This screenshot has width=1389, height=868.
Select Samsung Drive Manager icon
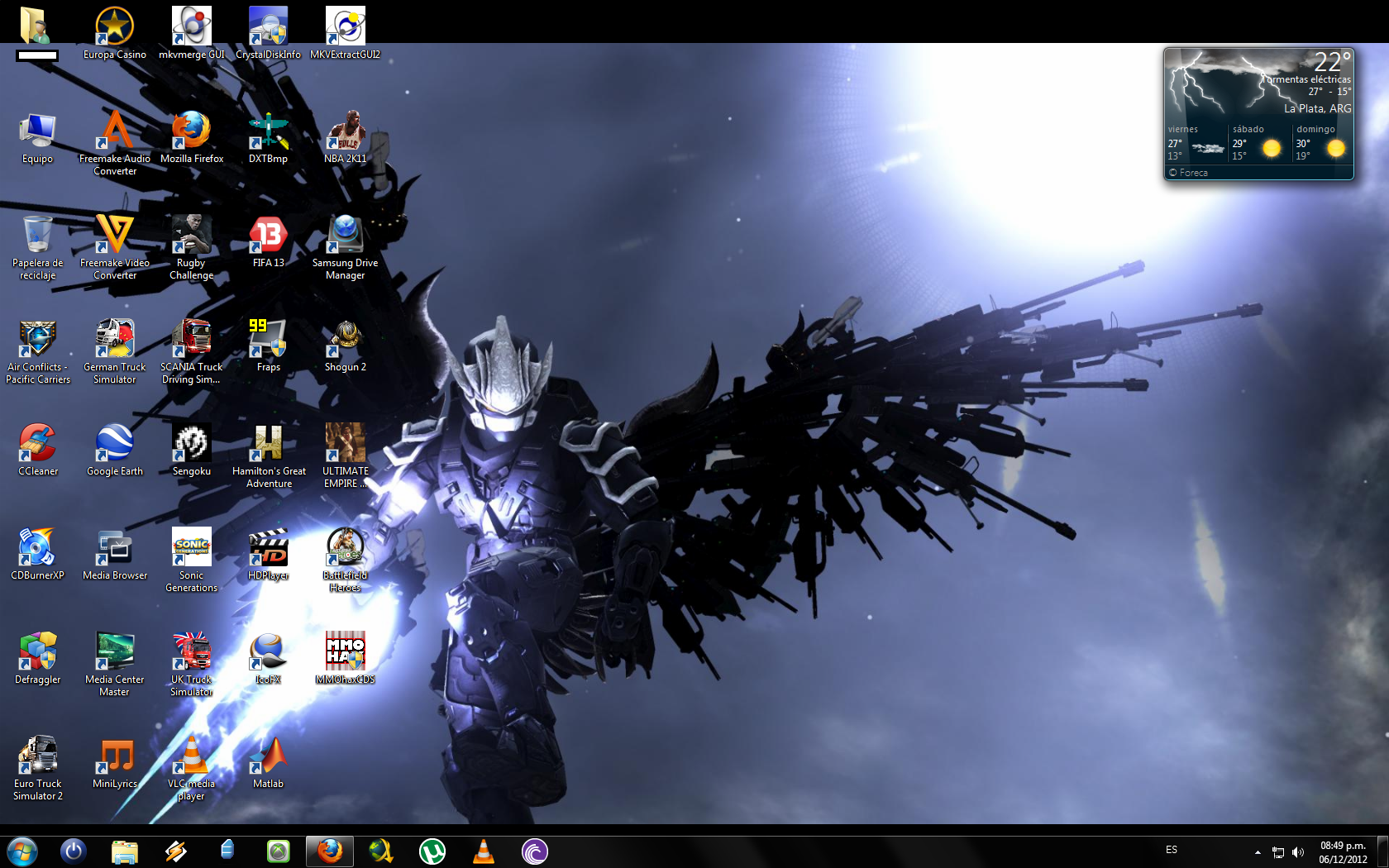coord(346,247)
